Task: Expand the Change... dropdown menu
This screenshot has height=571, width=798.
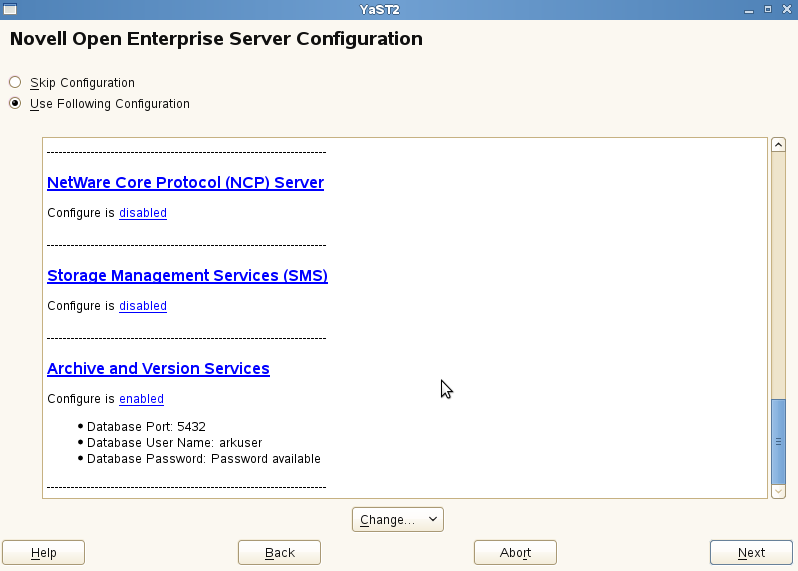Action: [397, 520]
